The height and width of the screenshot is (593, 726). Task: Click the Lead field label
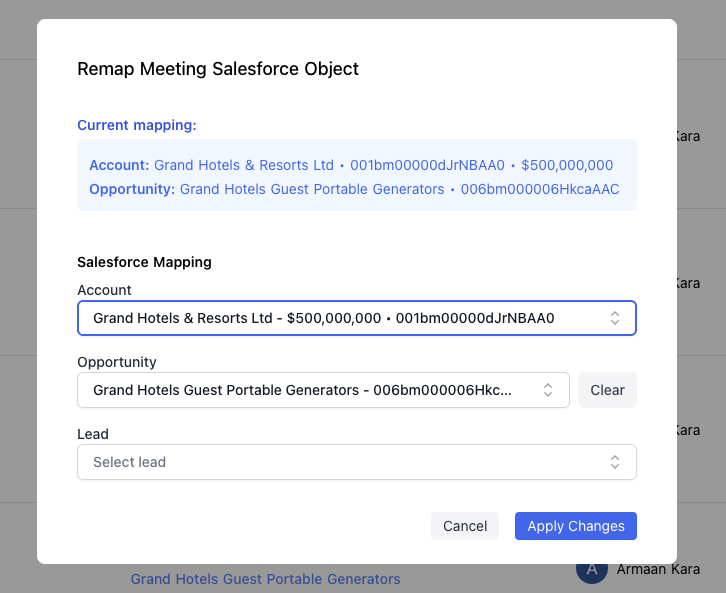pos(93,434)
